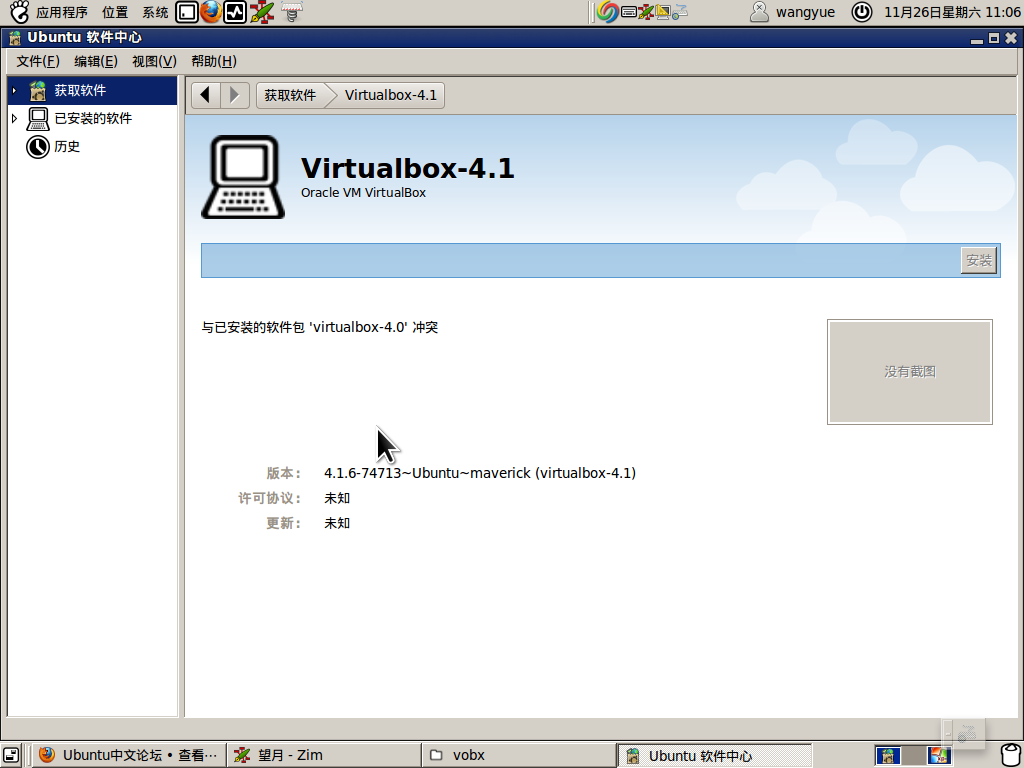Click the 安装 button

point(978,261)
